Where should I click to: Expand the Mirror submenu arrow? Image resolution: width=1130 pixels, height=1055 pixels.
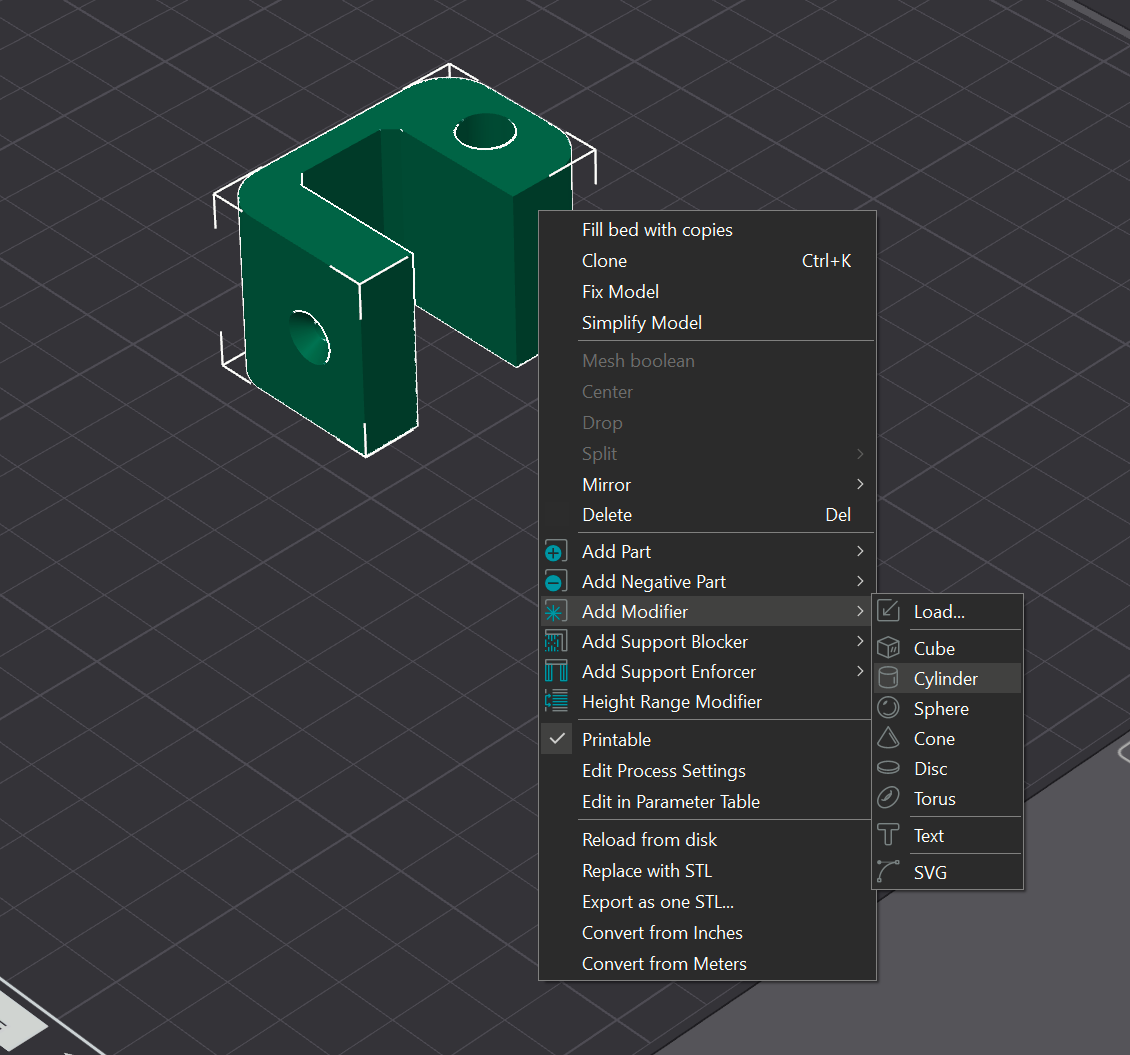tap(860, 484)
